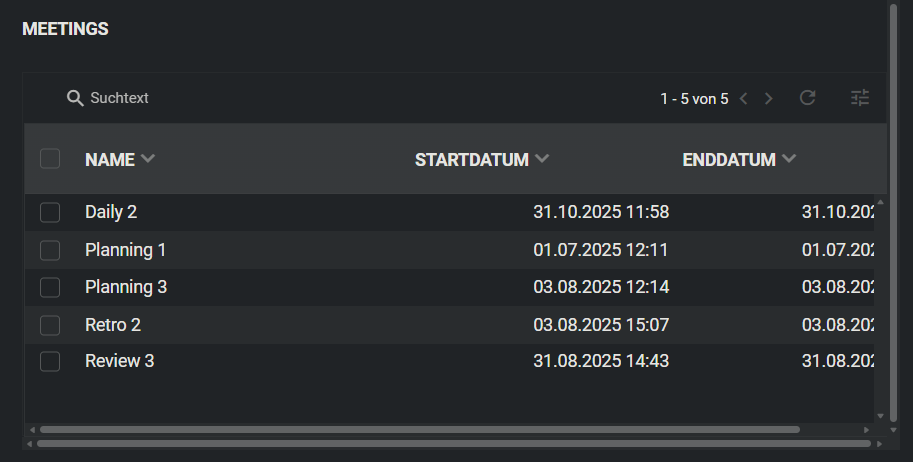Refresh the meetings table

coord(808,98)
